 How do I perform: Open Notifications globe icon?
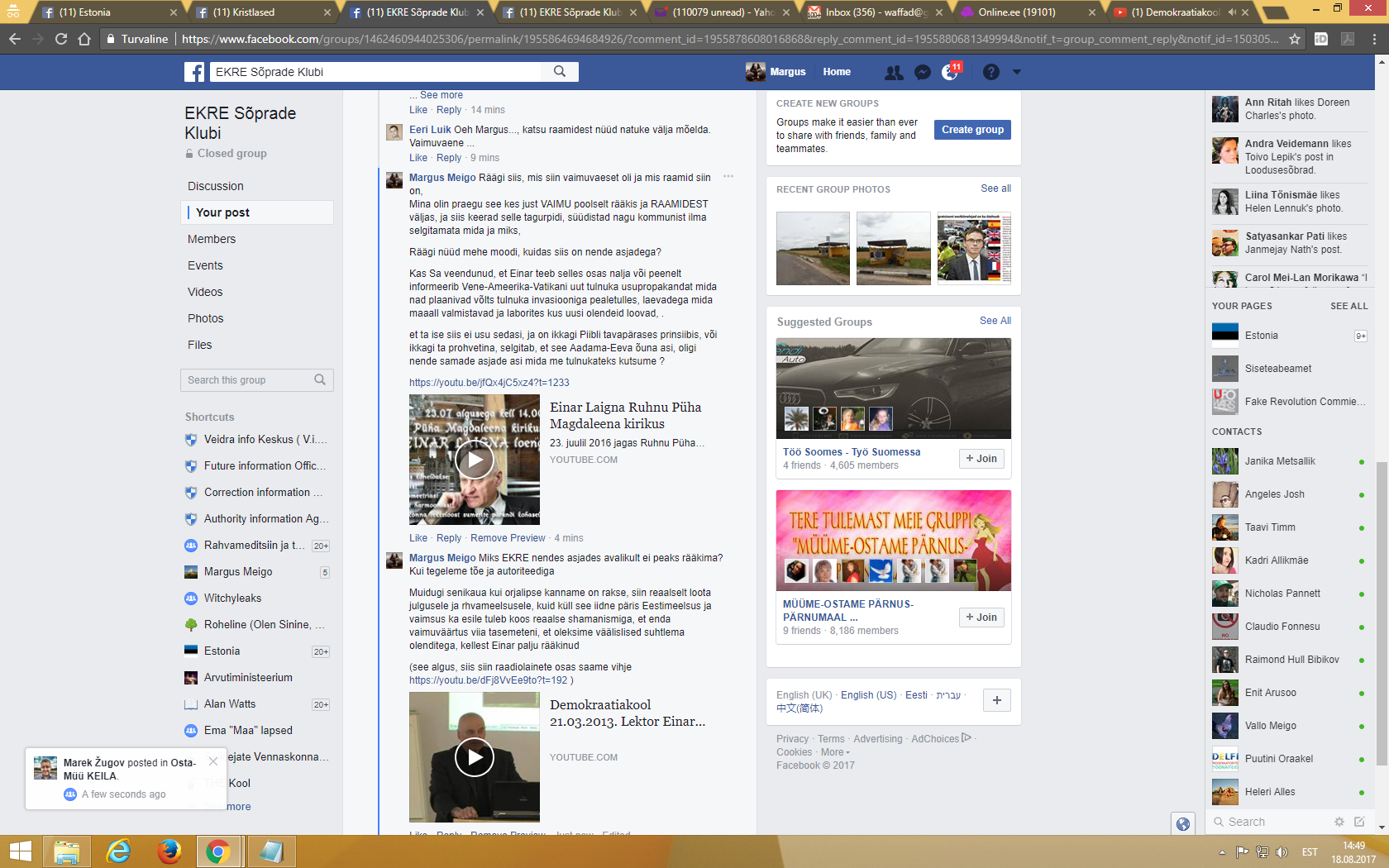tap(950, 73)
